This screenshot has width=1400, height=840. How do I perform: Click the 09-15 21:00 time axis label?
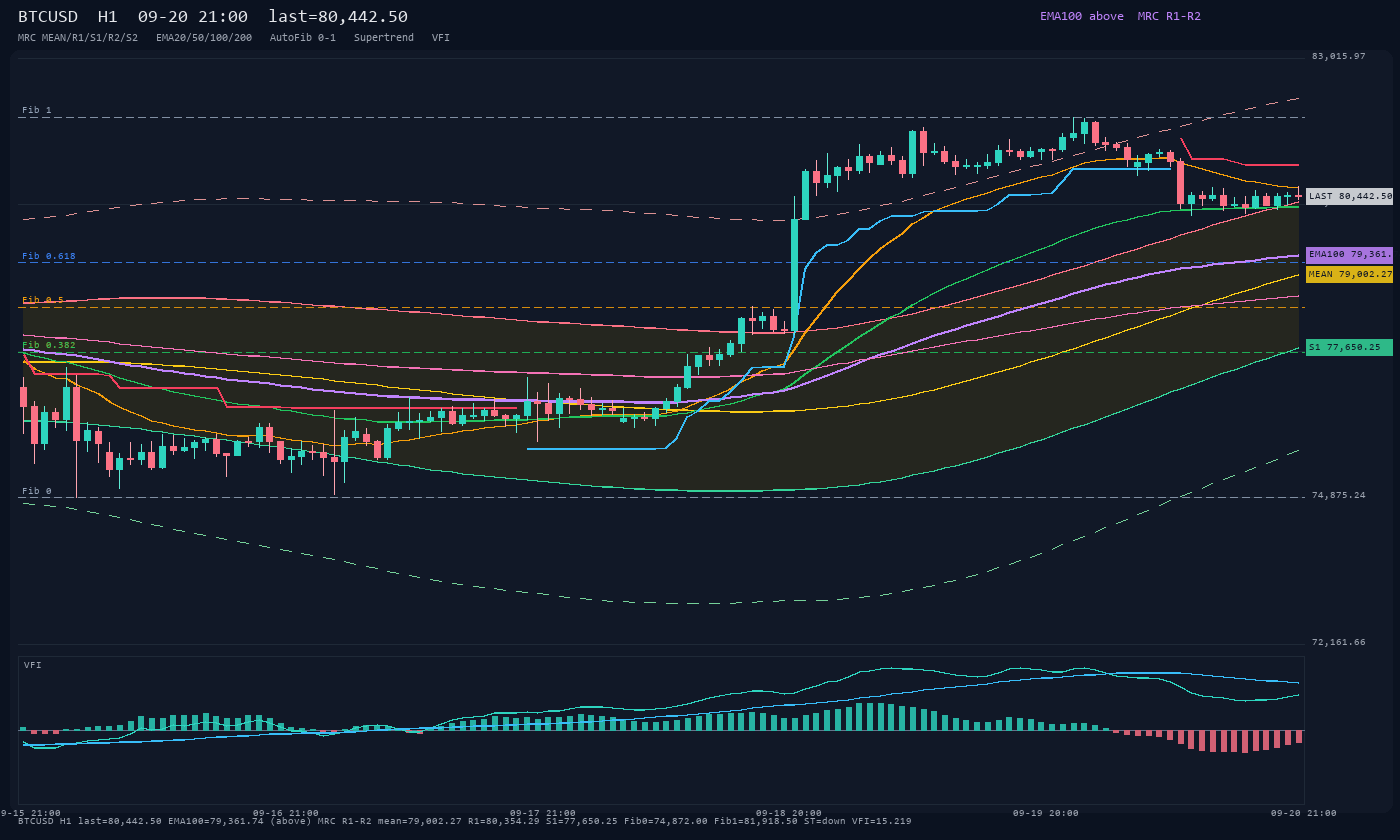coord(30,813)
